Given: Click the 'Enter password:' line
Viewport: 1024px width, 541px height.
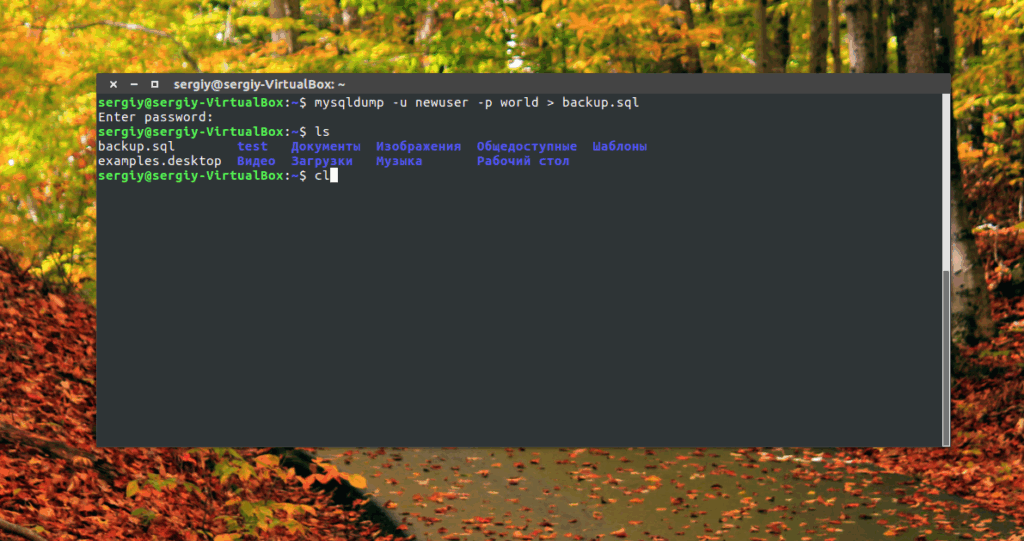Looking at the screenshot, I should coord(156,118).
